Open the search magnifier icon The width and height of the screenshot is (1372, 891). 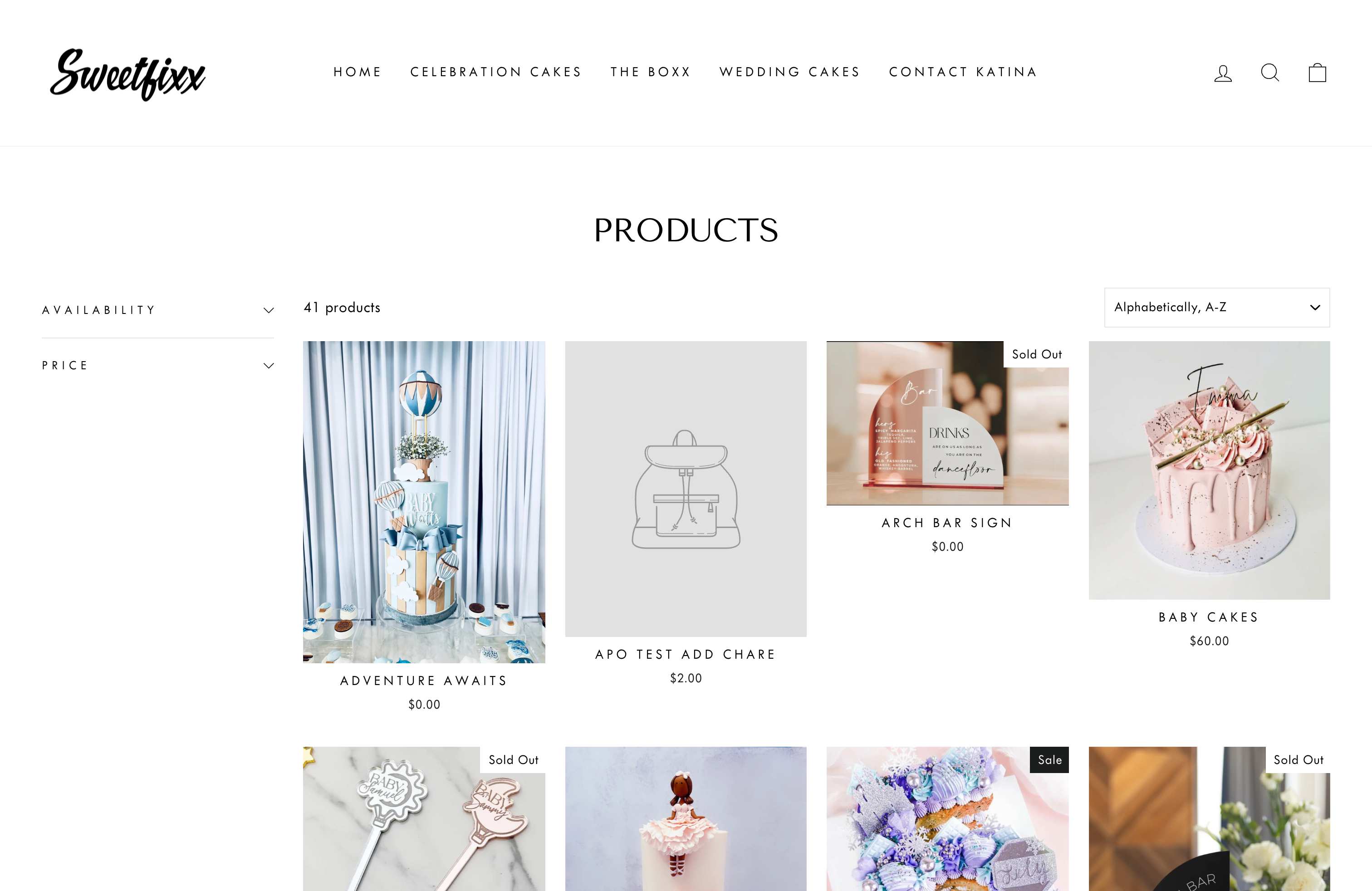(1270, 73)
